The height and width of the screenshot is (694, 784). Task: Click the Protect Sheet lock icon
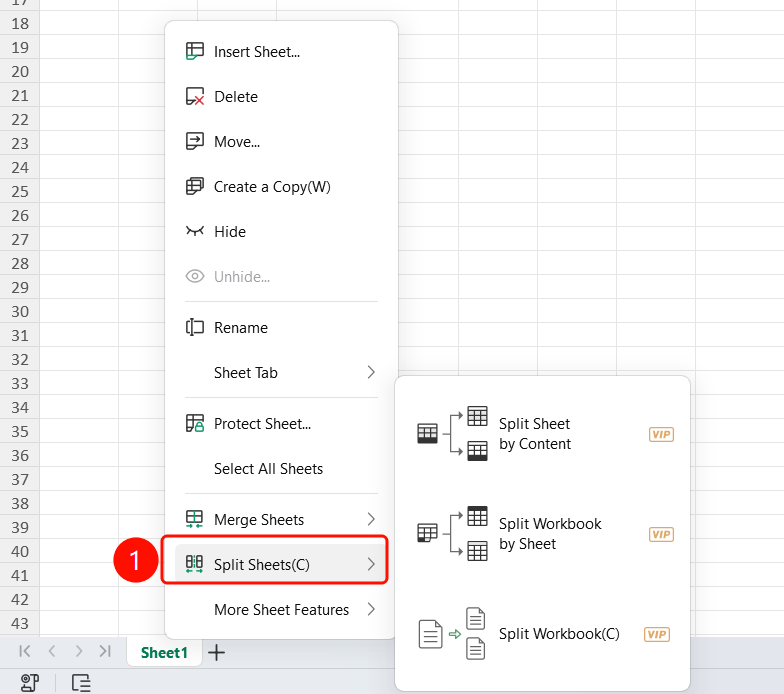point(194,423)
